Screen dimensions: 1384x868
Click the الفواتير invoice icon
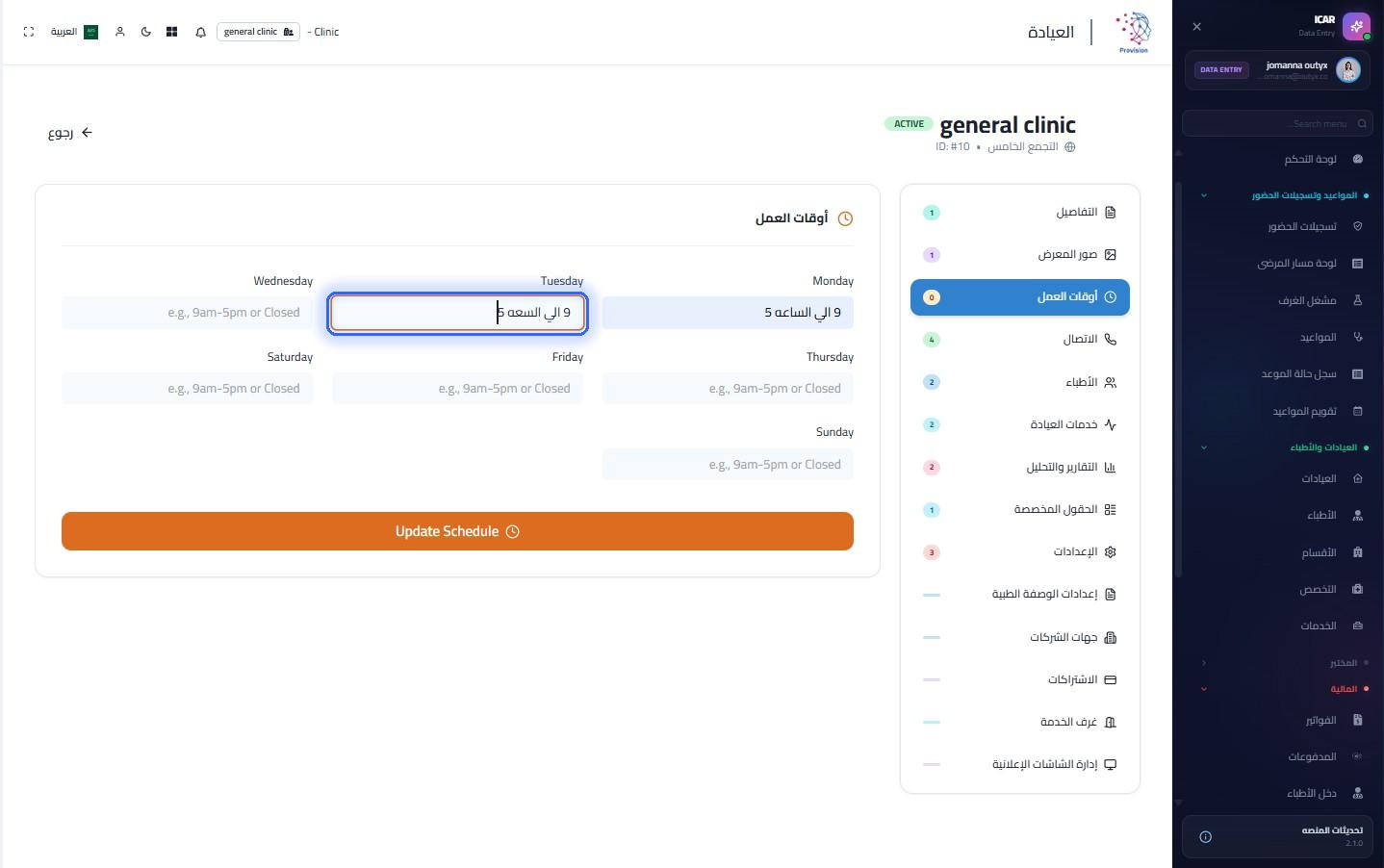point(1357,720)
